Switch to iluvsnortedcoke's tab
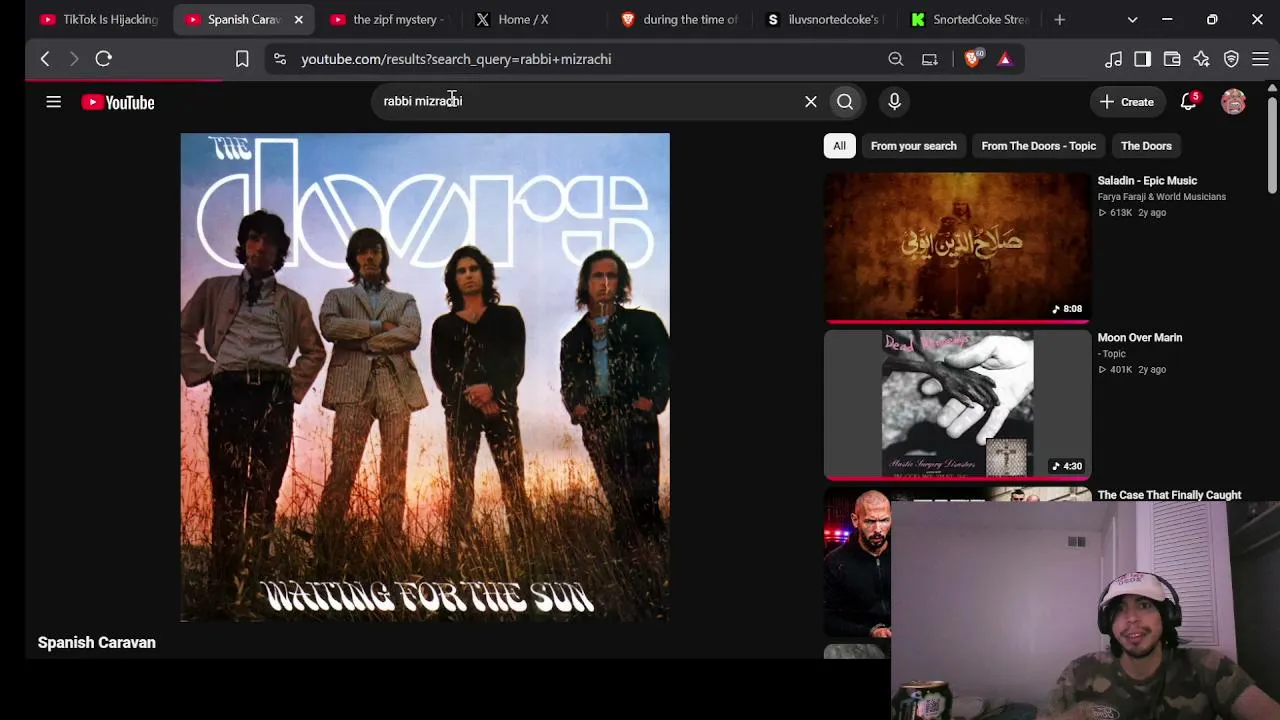Image resolution: width=1280 pixels, height=720 pixels. point(824,19)
